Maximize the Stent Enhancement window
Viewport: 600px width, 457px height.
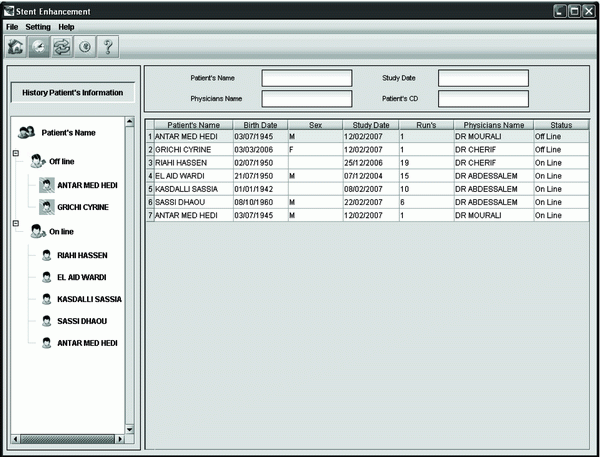click(574, 11)
